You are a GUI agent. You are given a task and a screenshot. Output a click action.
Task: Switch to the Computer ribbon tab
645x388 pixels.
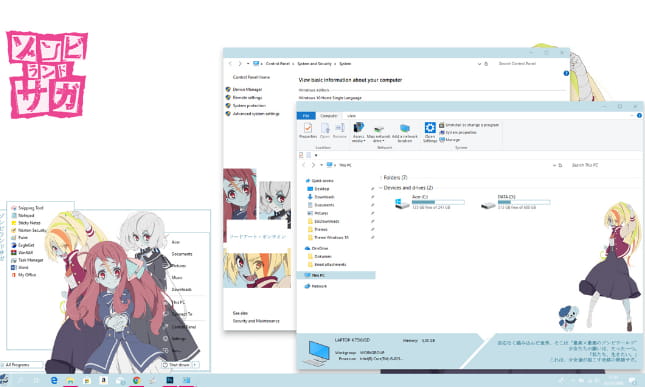tap(329, 116)
